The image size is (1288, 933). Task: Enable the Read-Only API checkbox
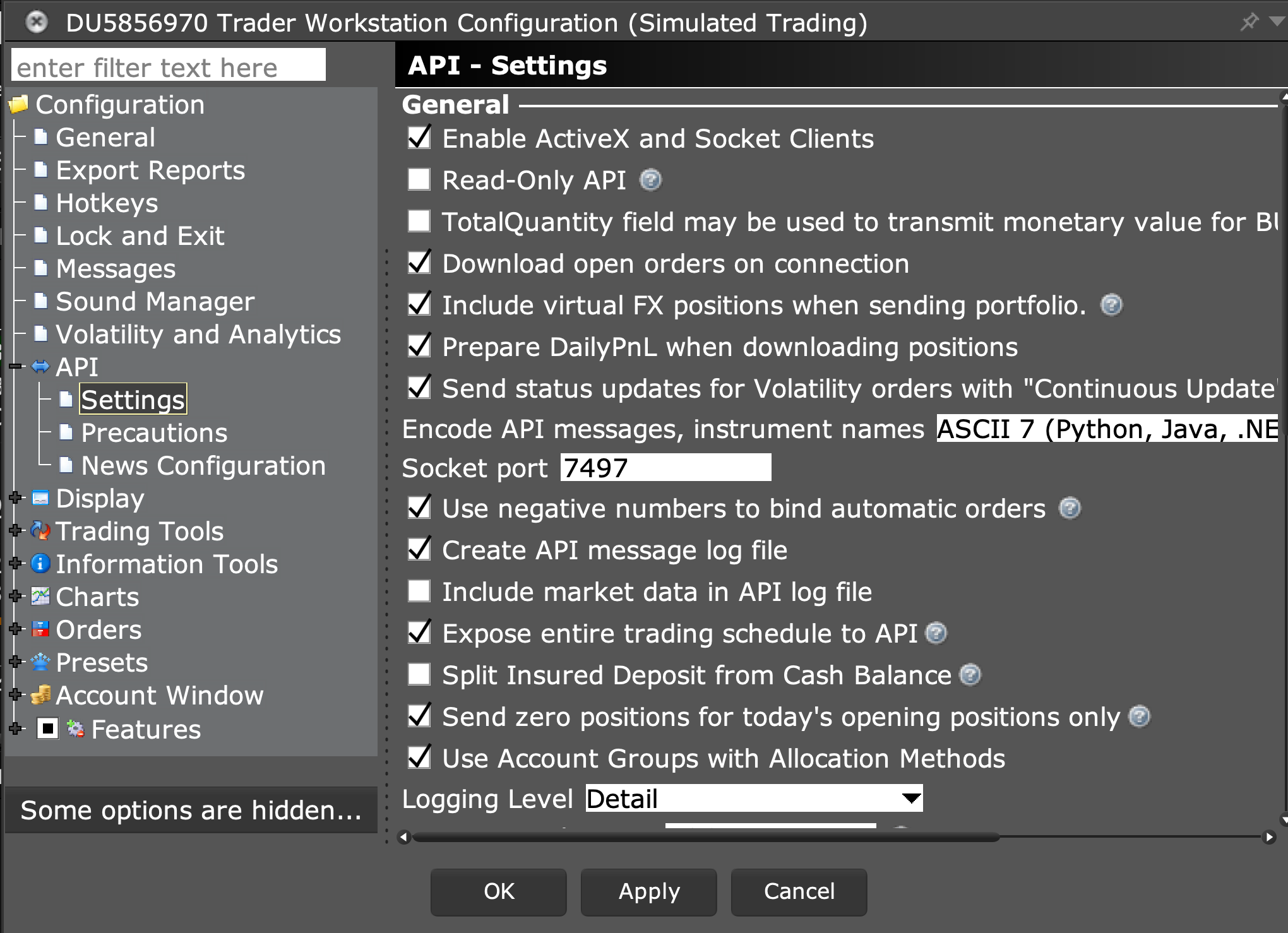[x=419, y=181]
